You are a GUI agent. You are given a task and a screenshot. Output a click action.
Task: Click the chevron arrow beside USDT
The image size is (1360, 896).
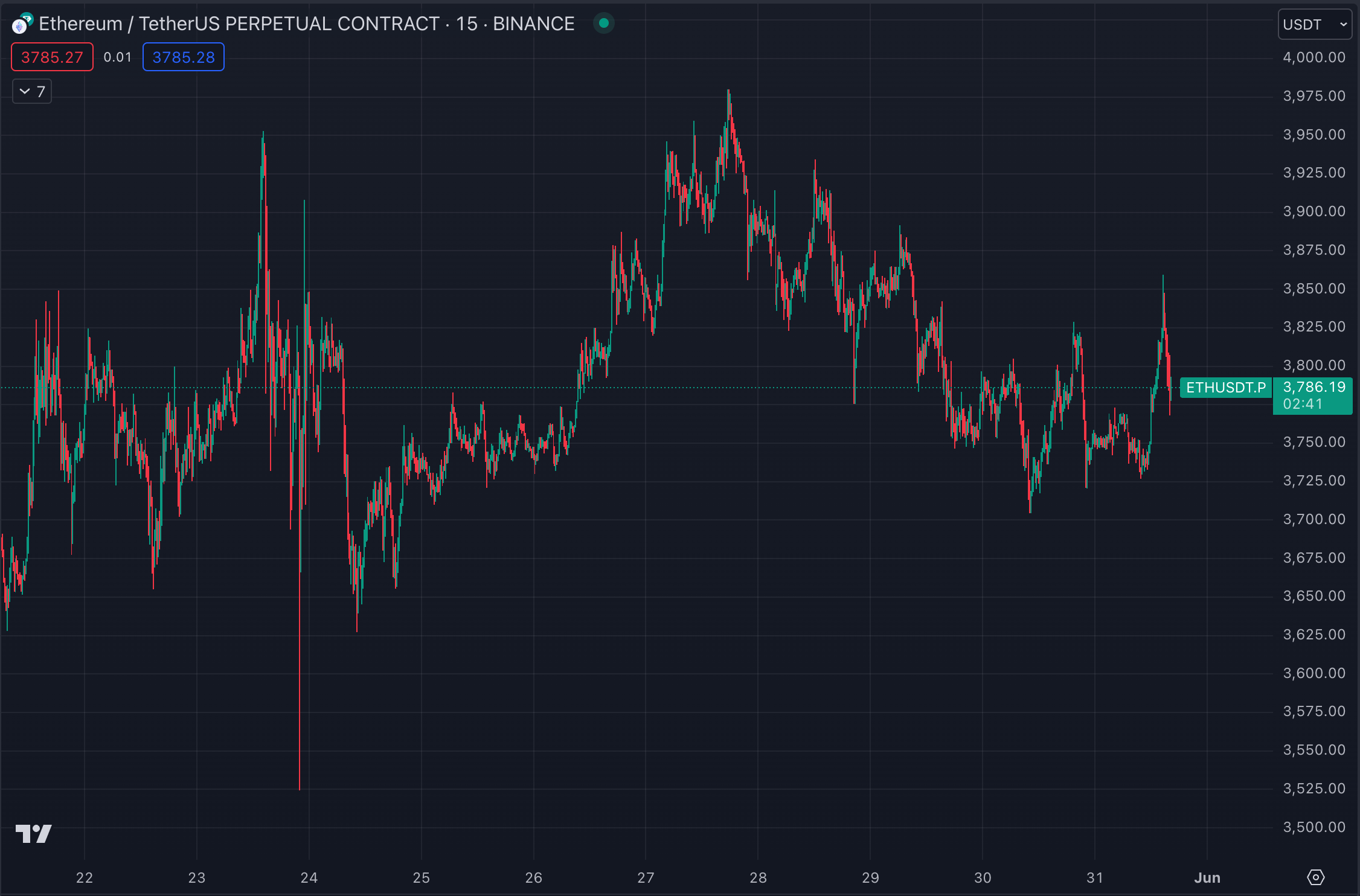pyautogui.click(x=1343, y=25)
